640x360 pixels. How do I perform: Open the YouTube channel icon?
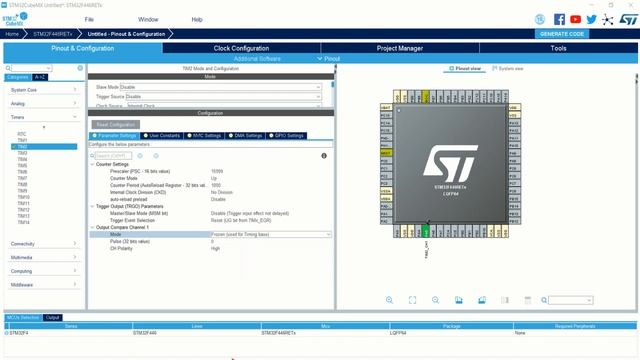[x=576, y=19]
